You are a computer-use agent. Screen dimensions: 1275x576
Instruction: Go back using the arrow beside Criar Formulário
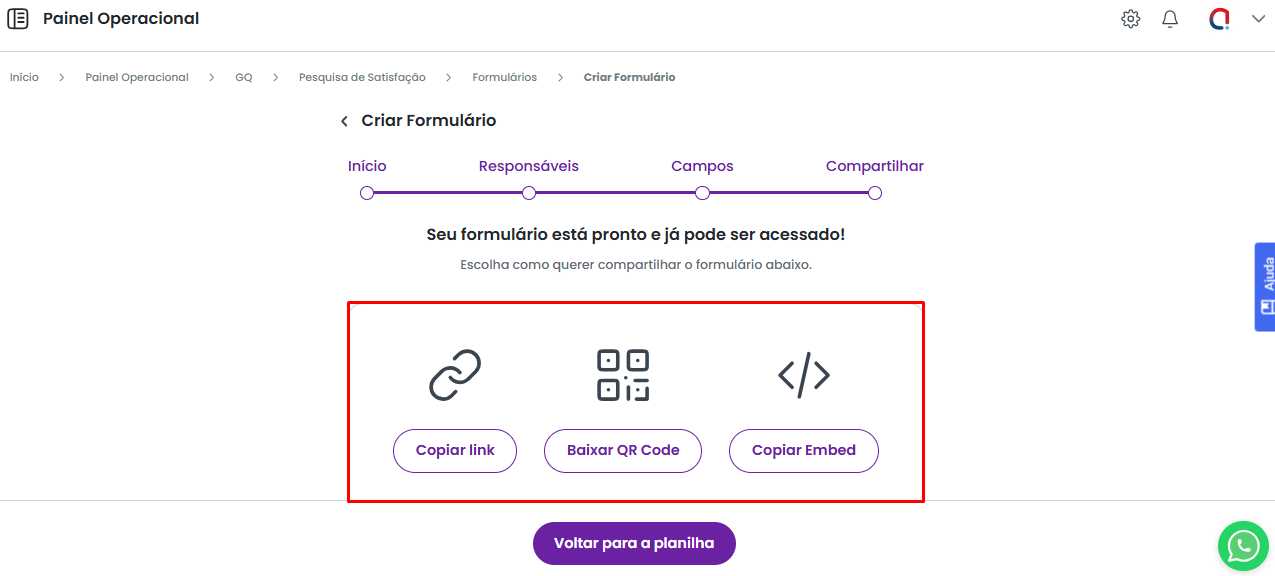pos(344,121)
